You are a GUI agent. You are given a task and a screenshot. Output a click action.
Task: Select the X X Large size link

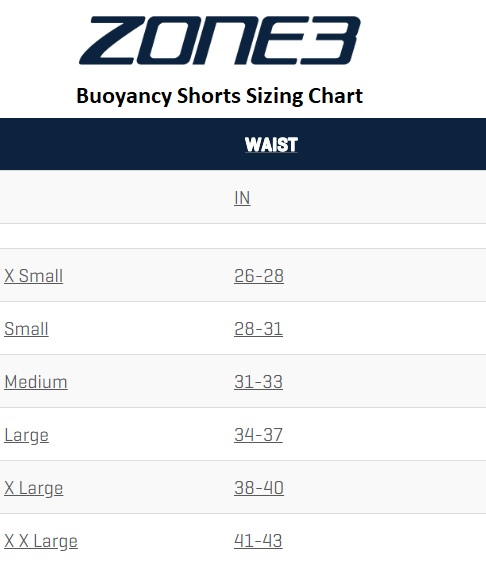[41, 541]
